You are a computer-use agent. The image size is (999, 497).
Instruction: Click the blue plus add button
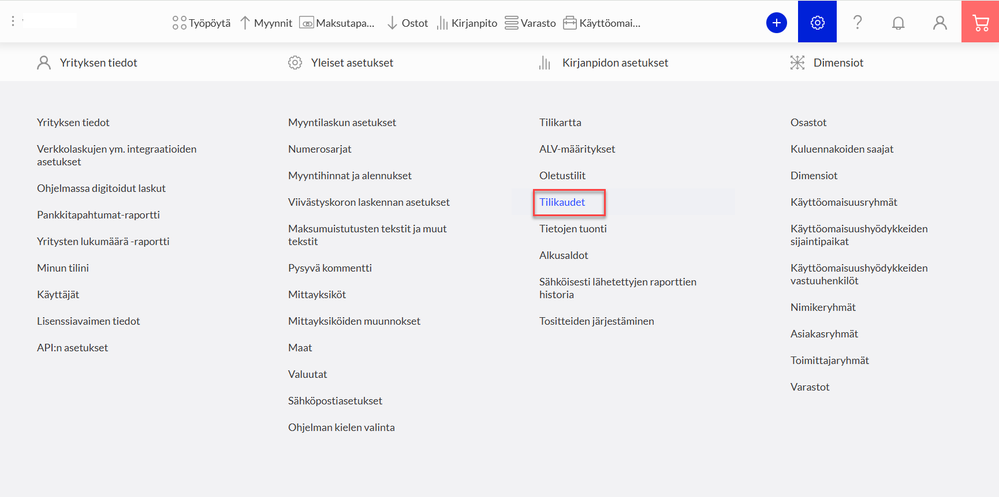776,22
